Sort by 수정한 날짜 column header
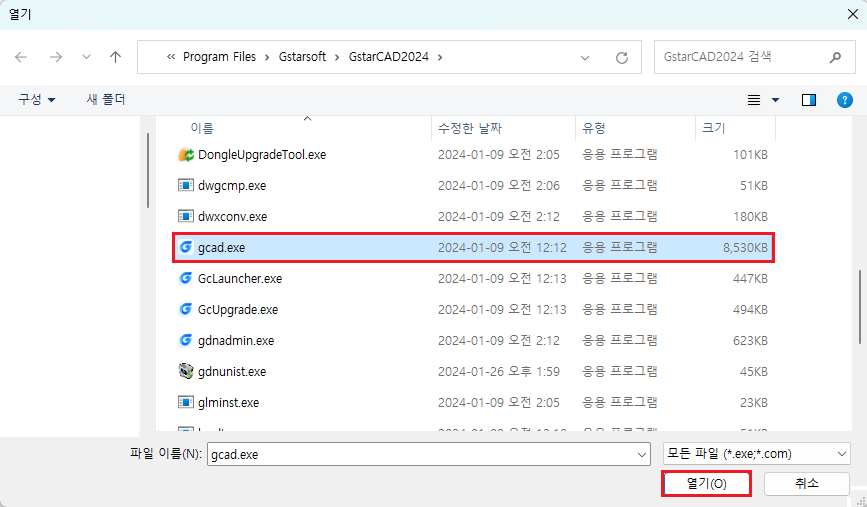This screenshot has height=507, width=867. [x=470, y=128]
